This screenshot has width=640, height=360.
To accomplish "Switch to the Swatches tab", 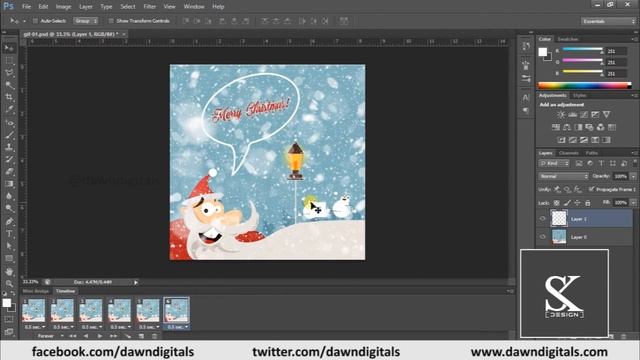I will click(x=568, y=39).
